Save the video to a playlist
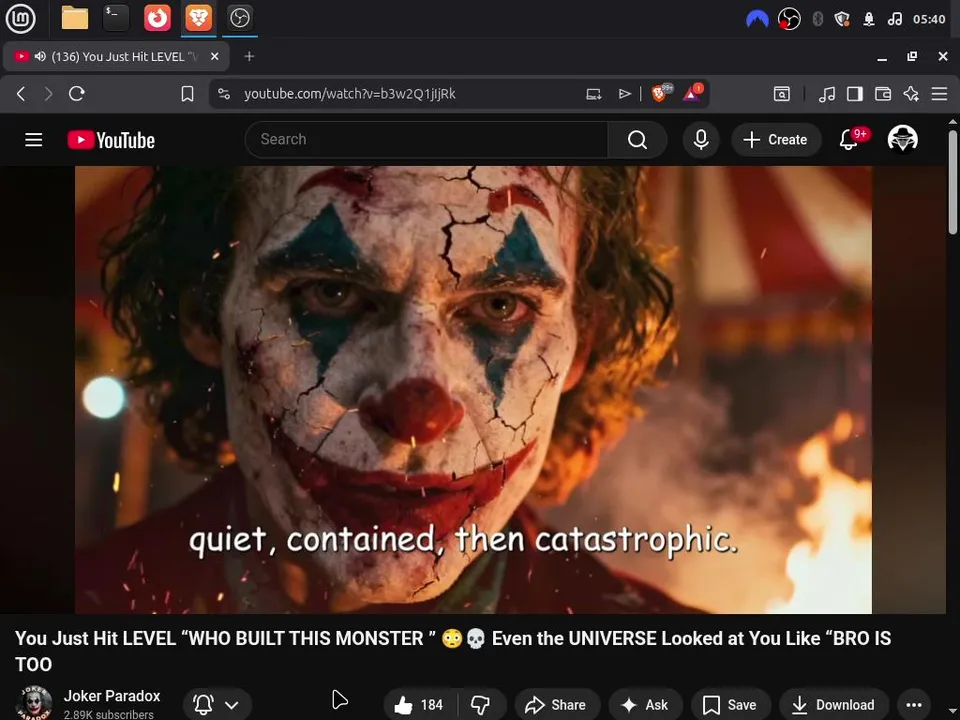 click(730, 705)
